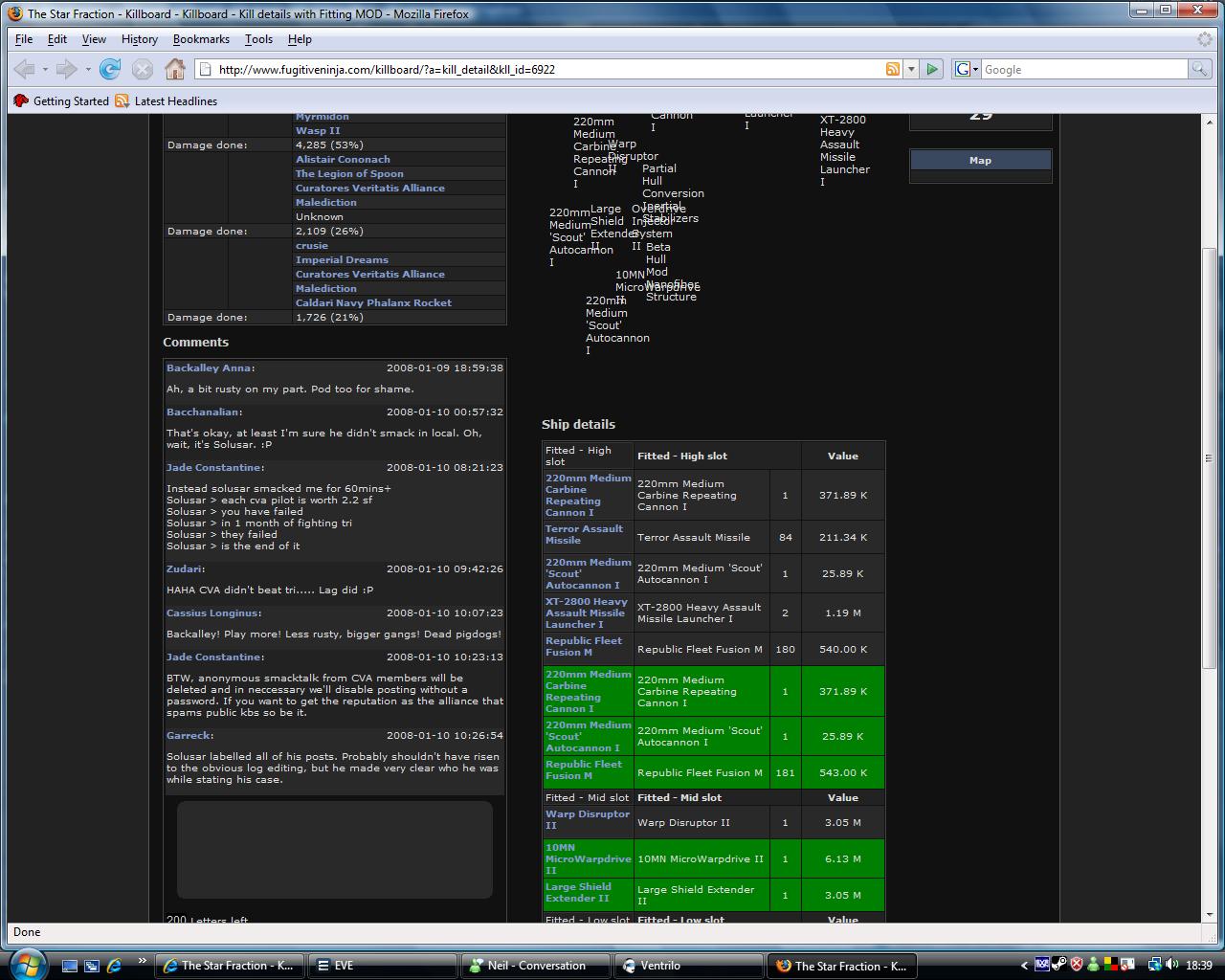The width and height of the screenshot is (1225, 980).
Task: Open the back history dropdown arrow
Action: pyautogui.click(x=45, y=69)
